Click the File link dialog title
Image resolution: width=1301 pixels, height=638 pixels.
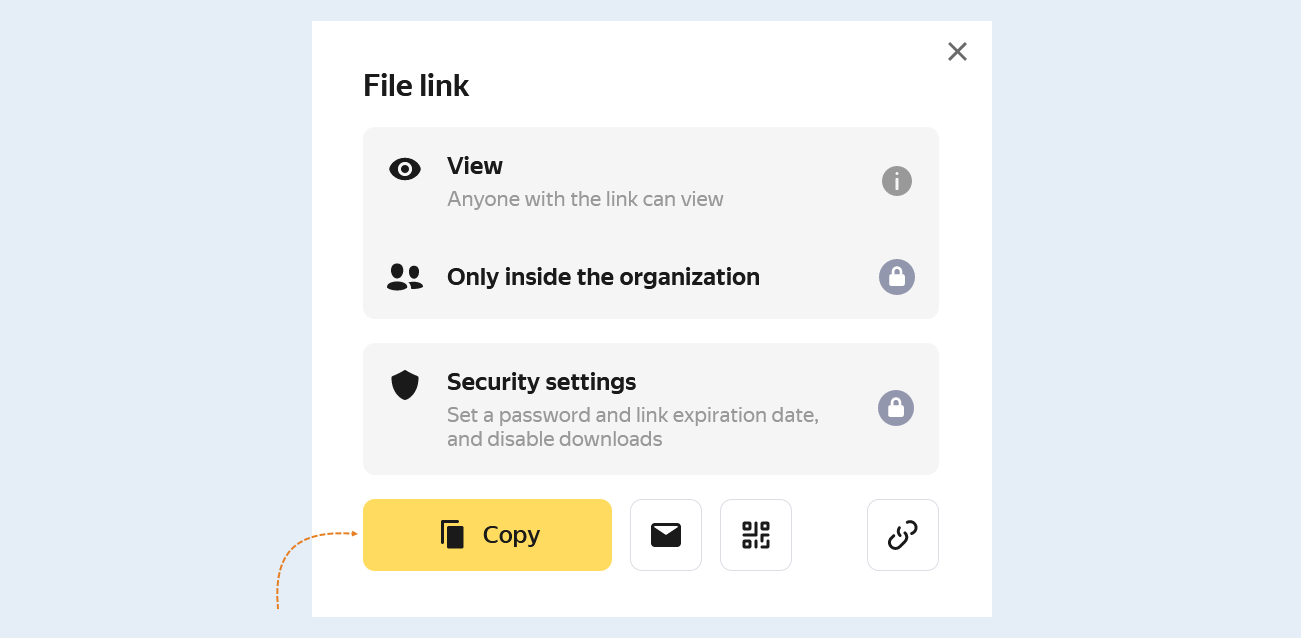pos(416,86)
